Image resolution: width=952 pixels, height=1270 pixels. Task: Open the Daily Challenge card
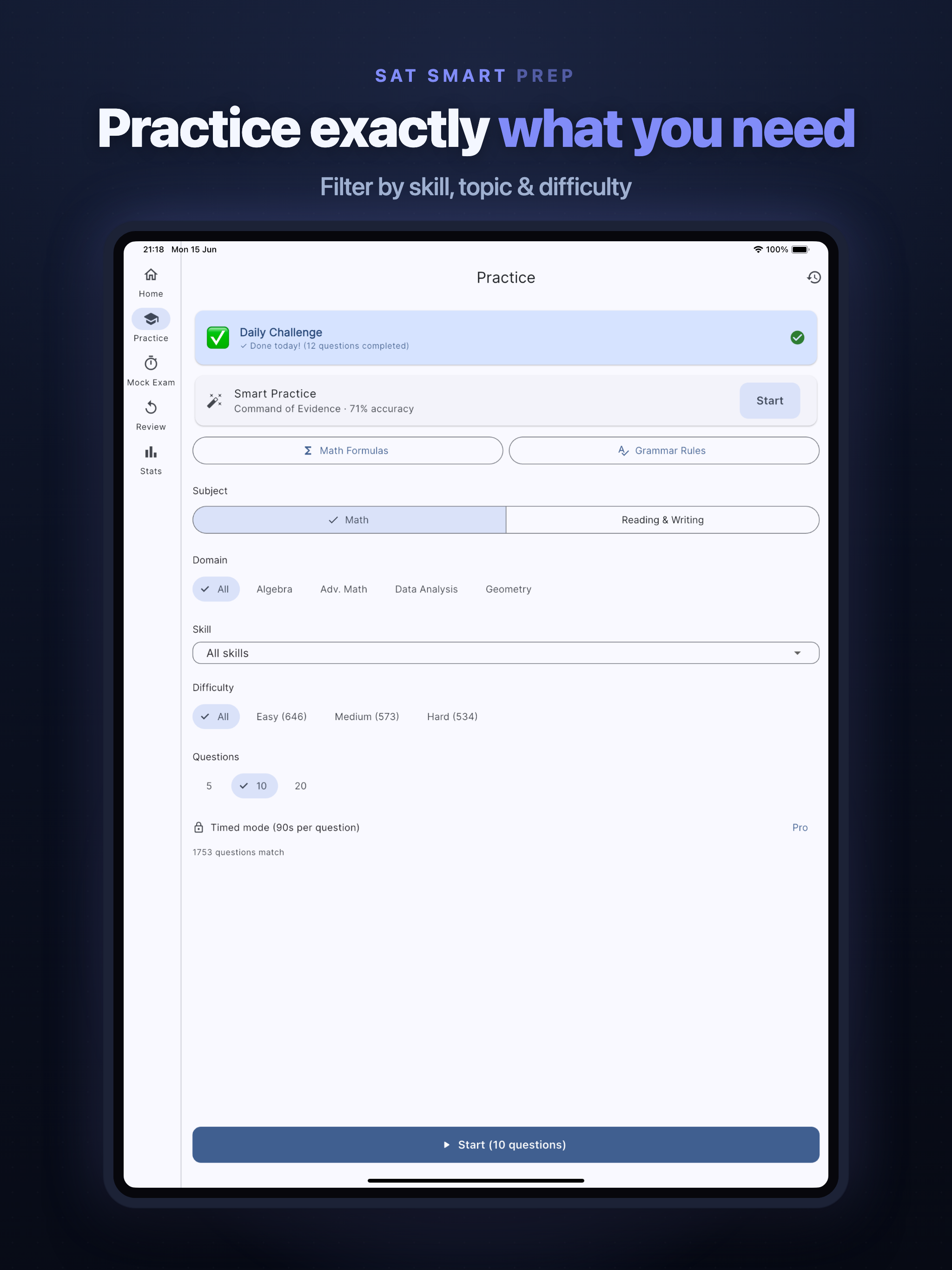(506, 337)
